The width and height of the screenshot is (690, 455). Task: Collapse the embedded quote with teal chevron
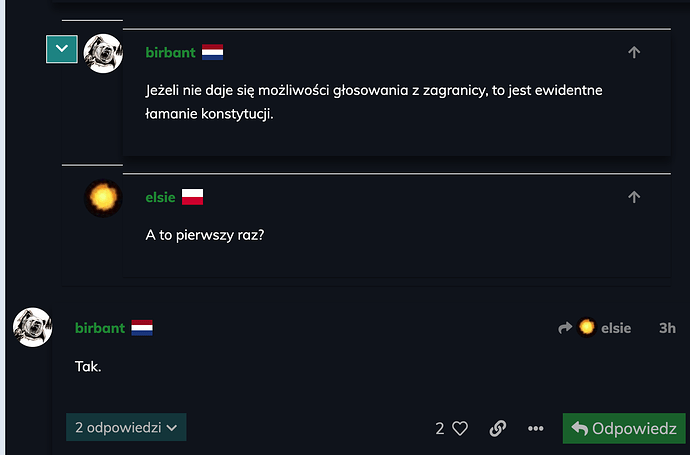(62, 48)
